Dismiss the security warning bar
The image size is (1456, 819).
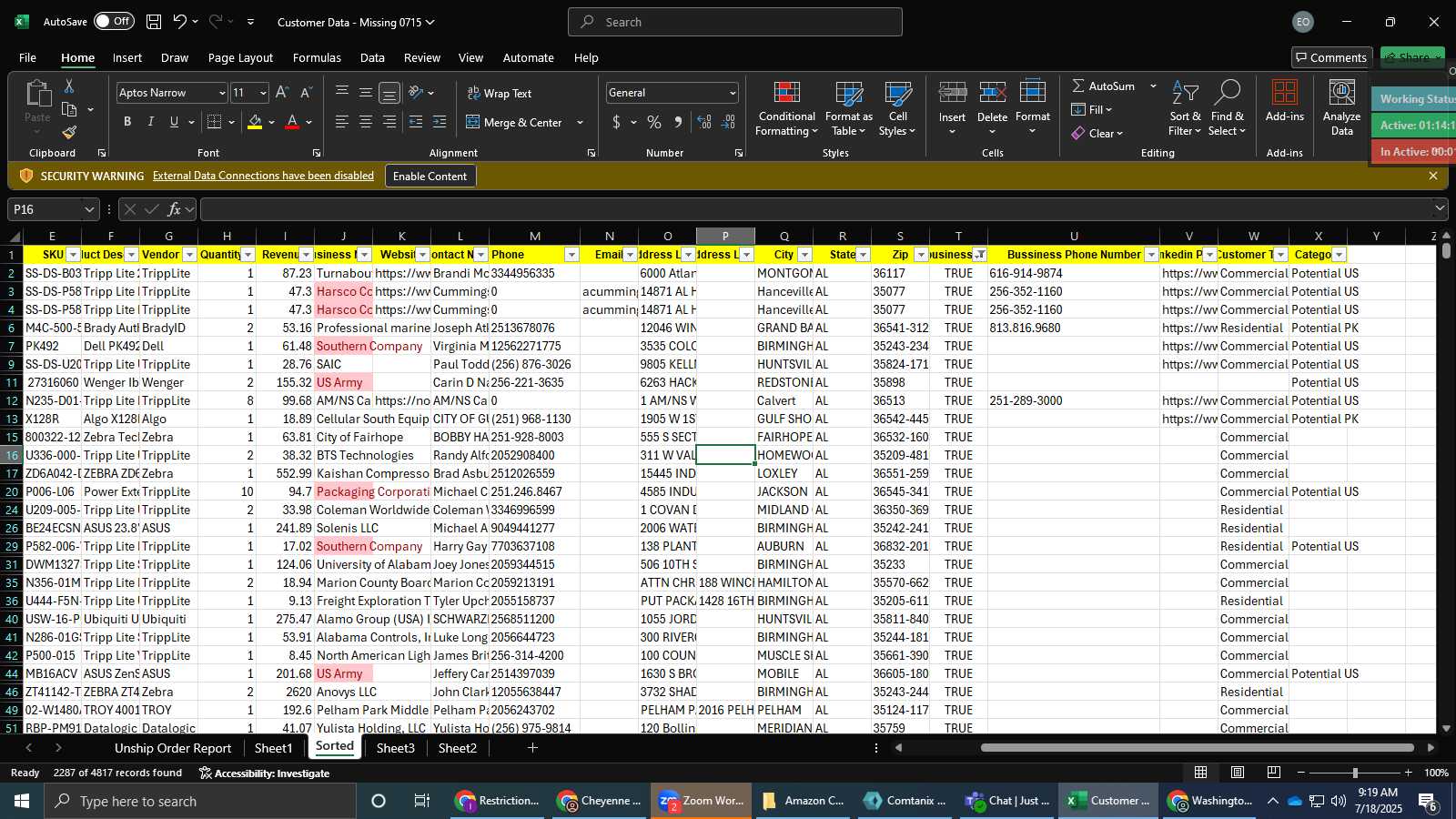click(1433, 176)
